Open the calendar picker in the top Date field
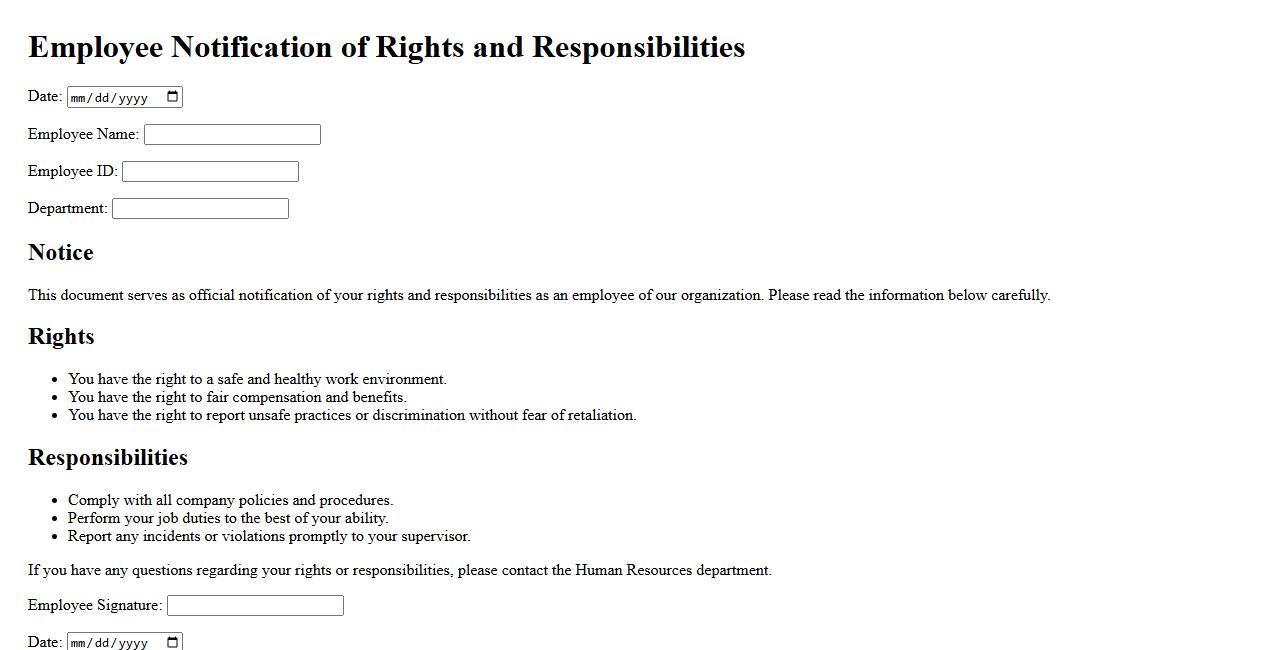 [x=173, y=97]
